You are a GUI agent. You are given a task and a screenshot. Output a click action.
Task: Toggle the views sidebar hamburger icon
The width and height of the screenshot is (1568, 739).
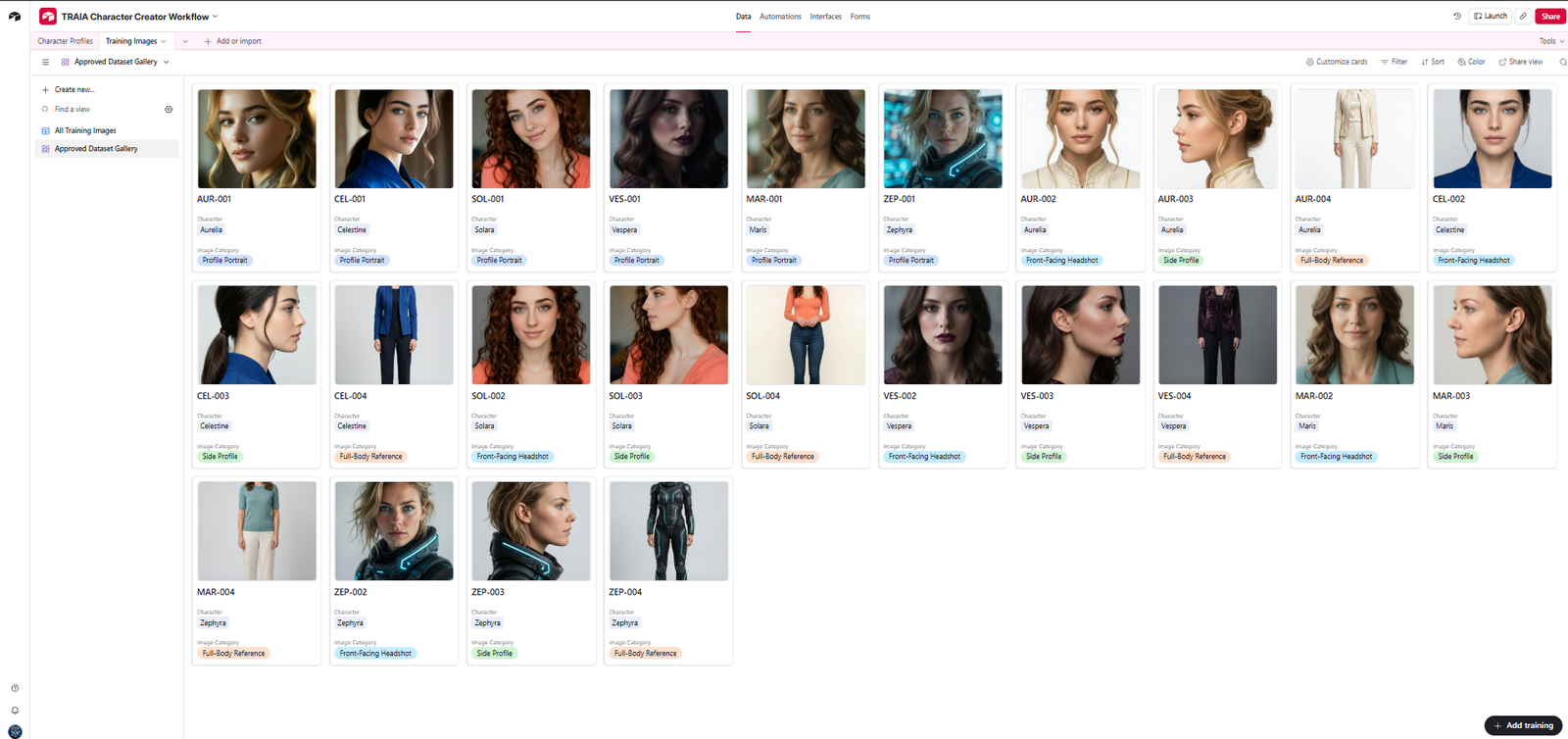(x=45, y=62)
